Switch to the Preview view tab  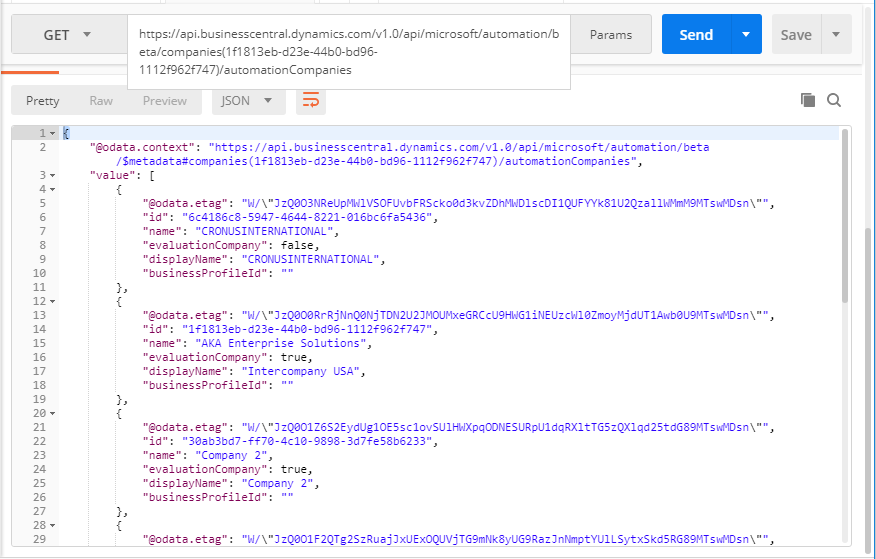tap(165, 101)
